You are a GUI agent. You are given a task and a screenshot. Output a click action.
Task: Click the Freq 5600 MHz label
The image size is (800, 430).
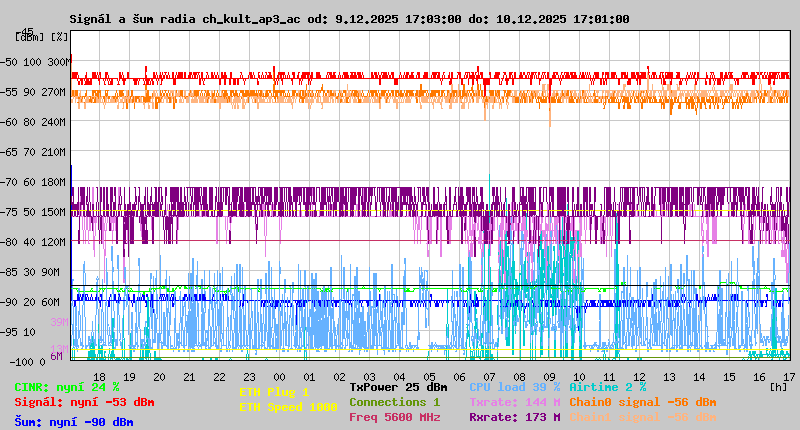394,417
